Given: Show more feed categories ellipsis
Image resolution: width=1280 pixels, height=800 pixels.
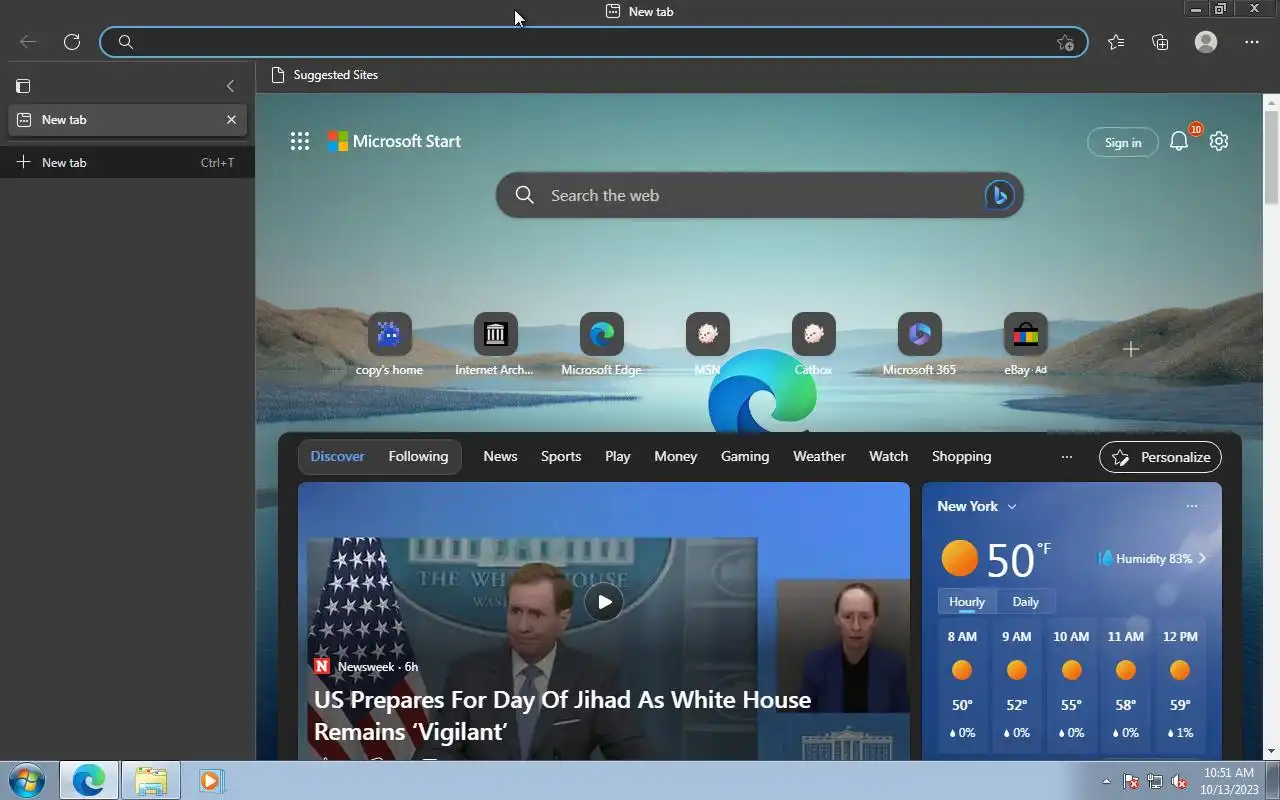Looking at the screenshot, I should point(1066,457).
